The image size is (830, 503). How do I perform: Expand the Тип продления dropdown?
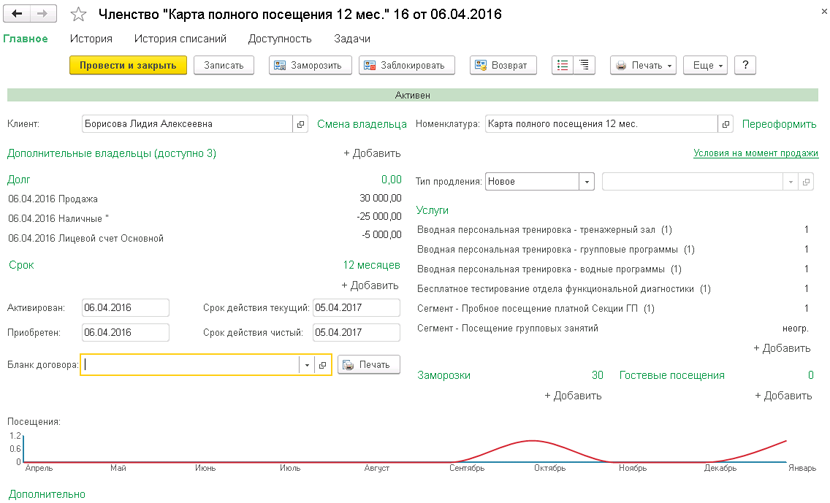pos(587,182)
